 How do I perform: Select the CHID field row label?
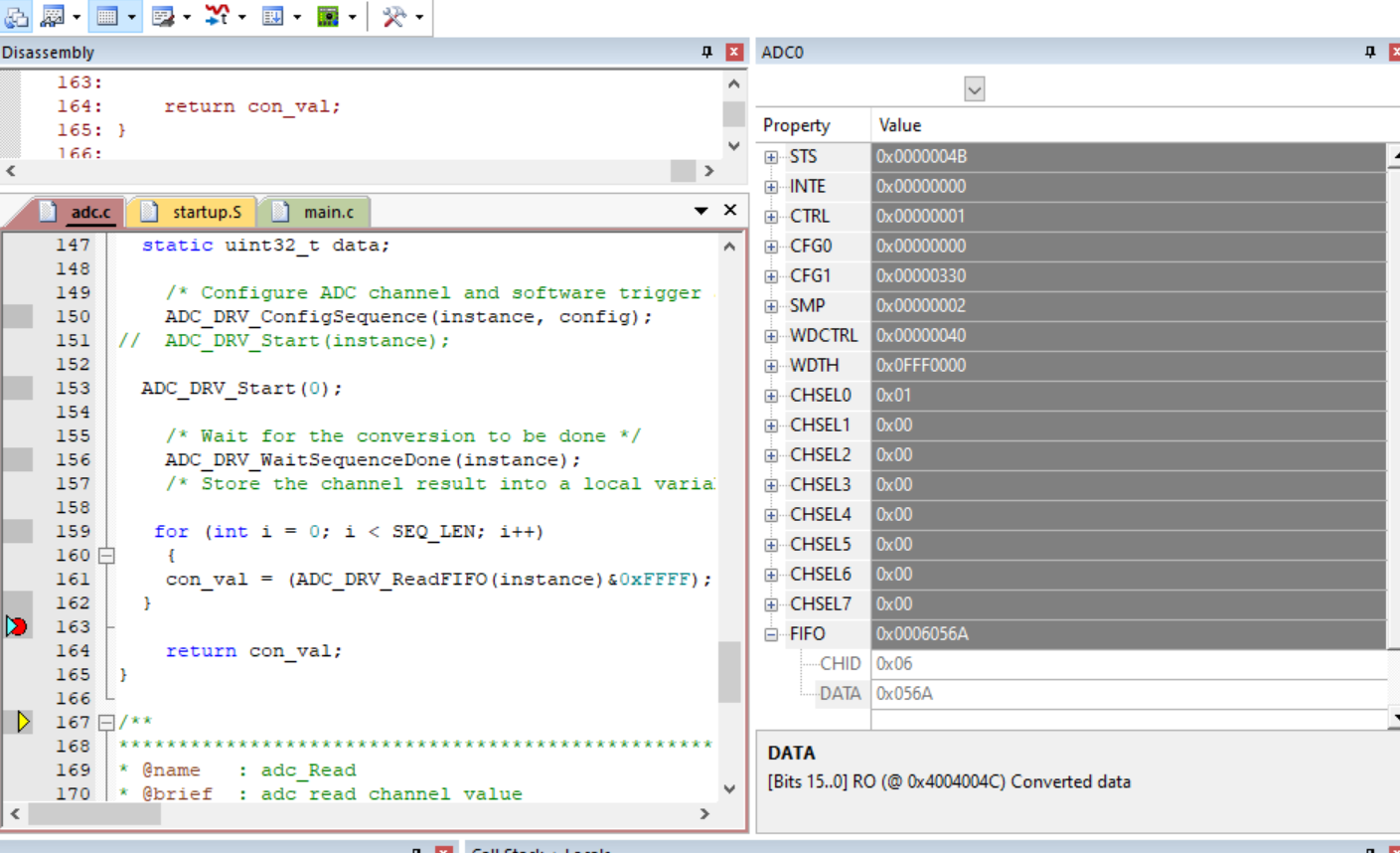[841, 664]
